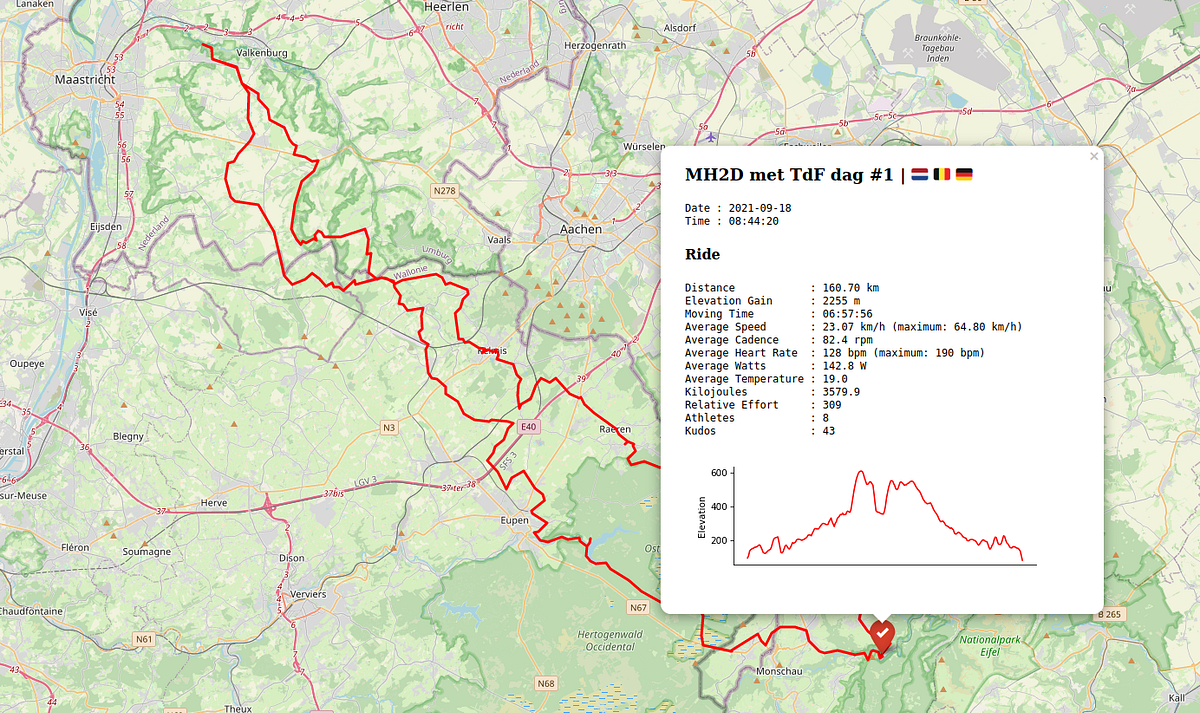Click the E40 motorway shield icon
The width and height of the screenshot is (1200, 713).
coord(530,425)
